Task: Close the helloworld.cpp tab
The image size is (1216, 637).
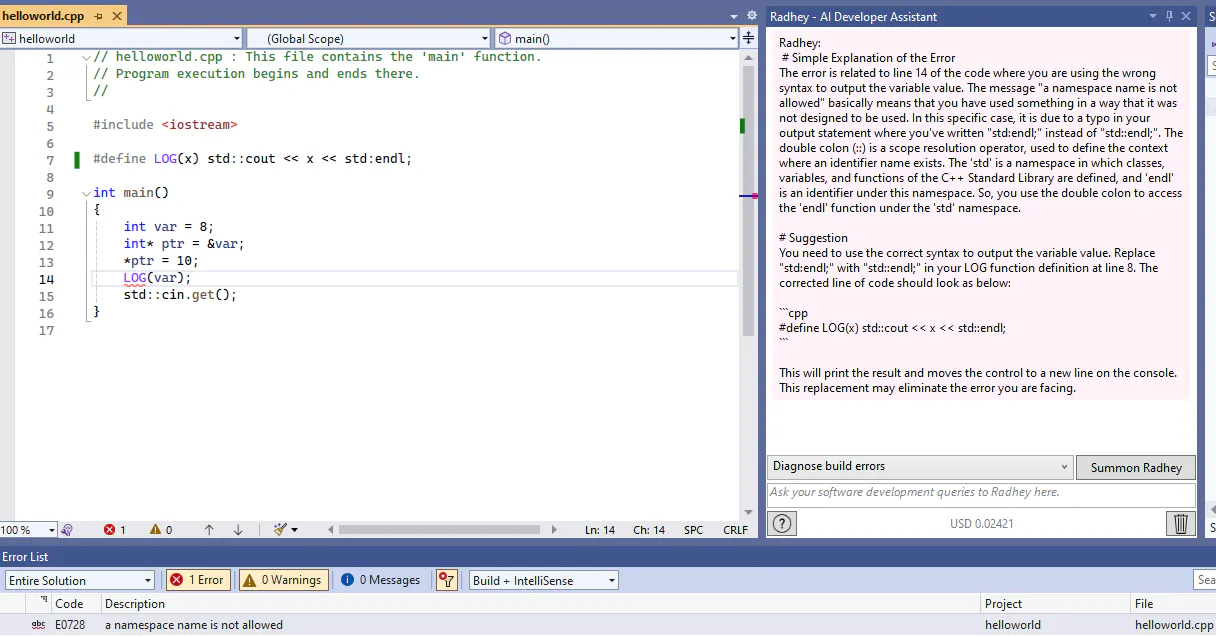Action: (x=117, y=17)
